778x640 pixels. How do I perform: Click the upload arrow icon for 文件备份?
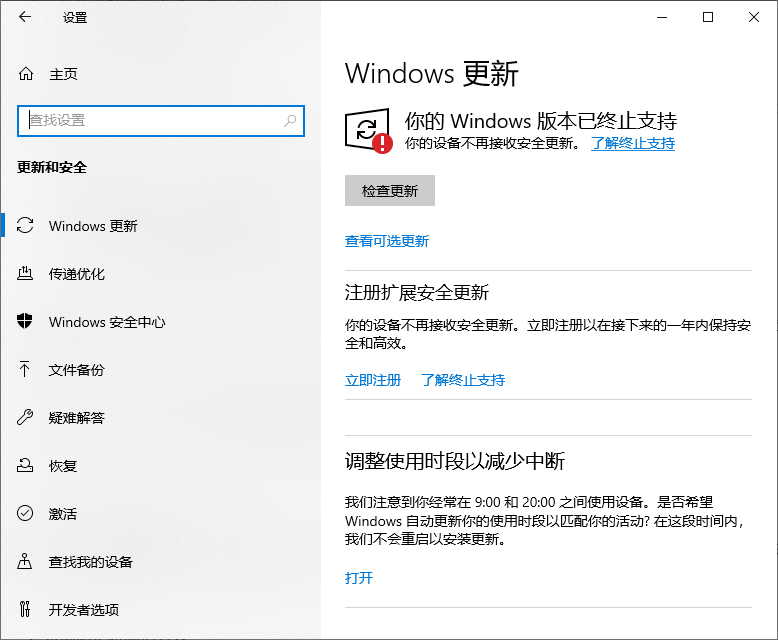(x=25, y=370)
